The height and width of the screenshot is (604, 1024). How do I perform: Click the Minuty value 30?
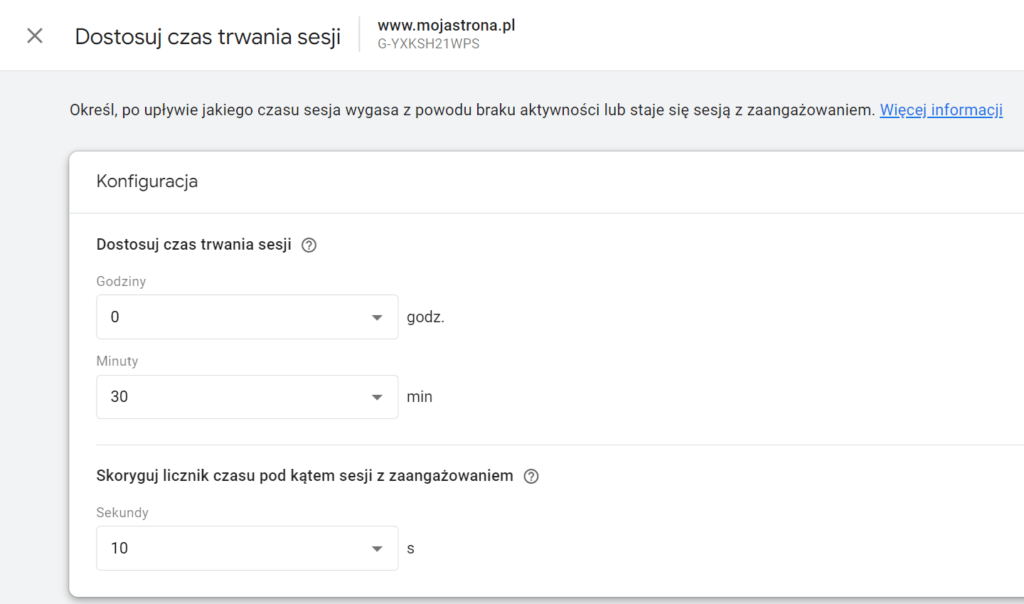click(119, 397)
